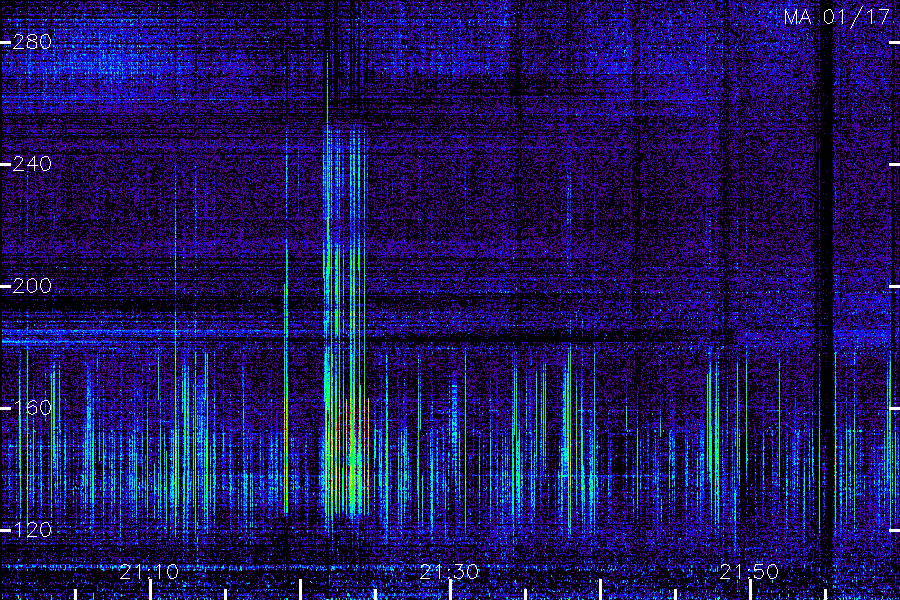
Task: Click the 280 frequency axis label
Action: tap(32, 42)
